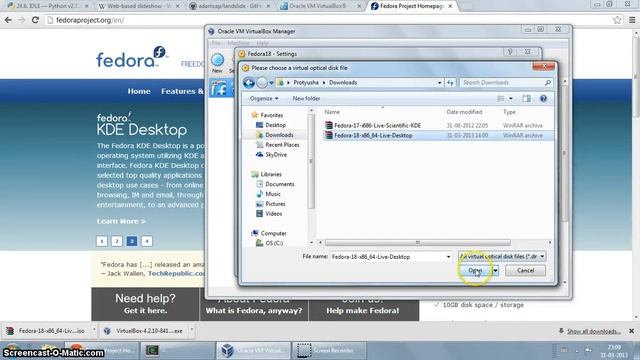Toggle the preview pane icon
The image size is (640, 360).
[527, 98]
